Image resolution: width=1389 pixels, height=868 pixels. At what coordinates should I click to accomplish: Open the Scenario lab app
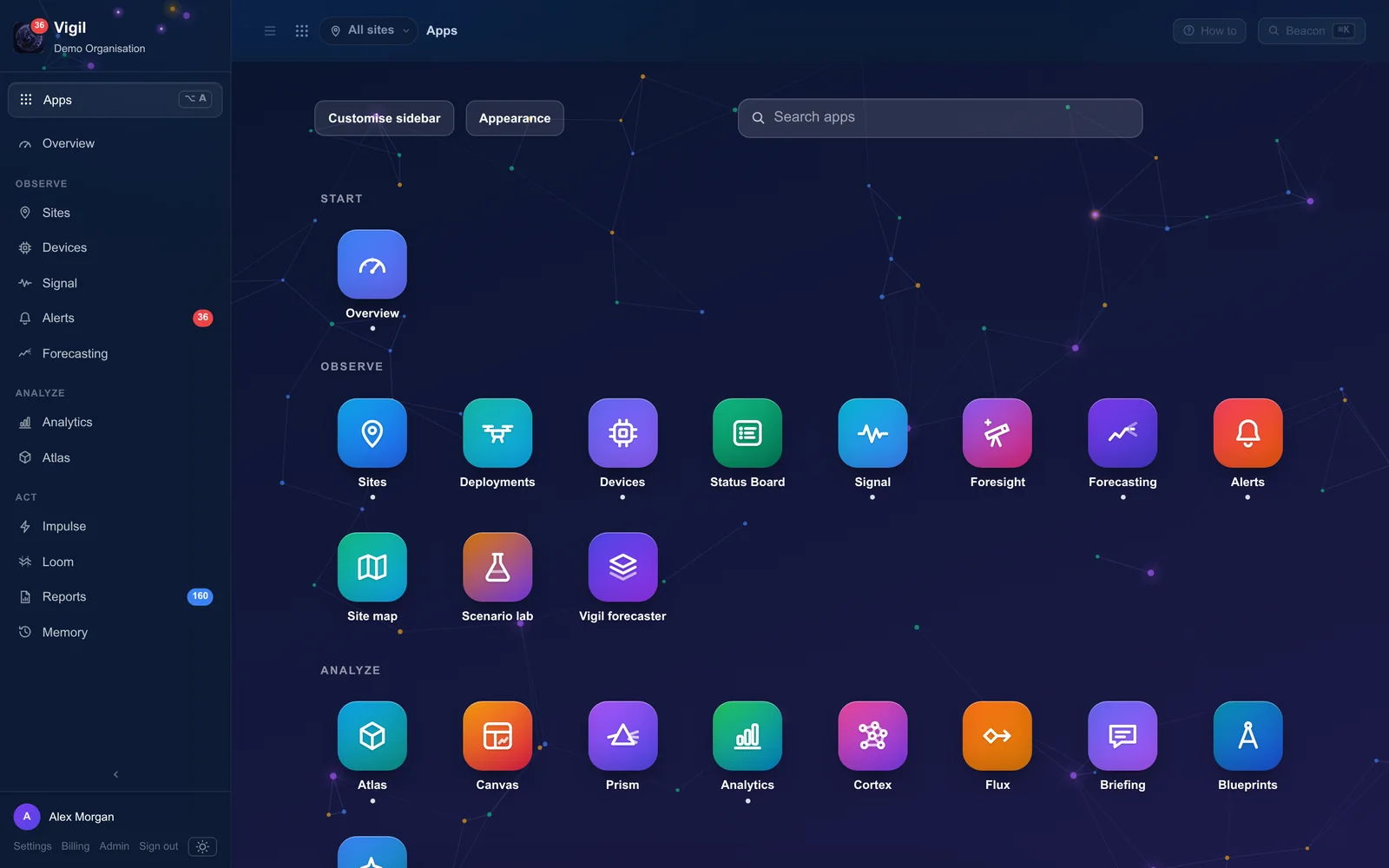(x=497, y=567)
